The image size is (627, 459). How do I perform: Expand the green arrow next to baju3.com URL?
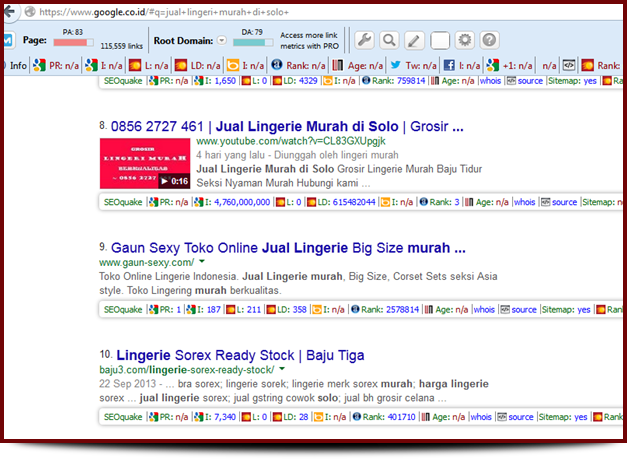pyautogui.click(x=282, y=370)
